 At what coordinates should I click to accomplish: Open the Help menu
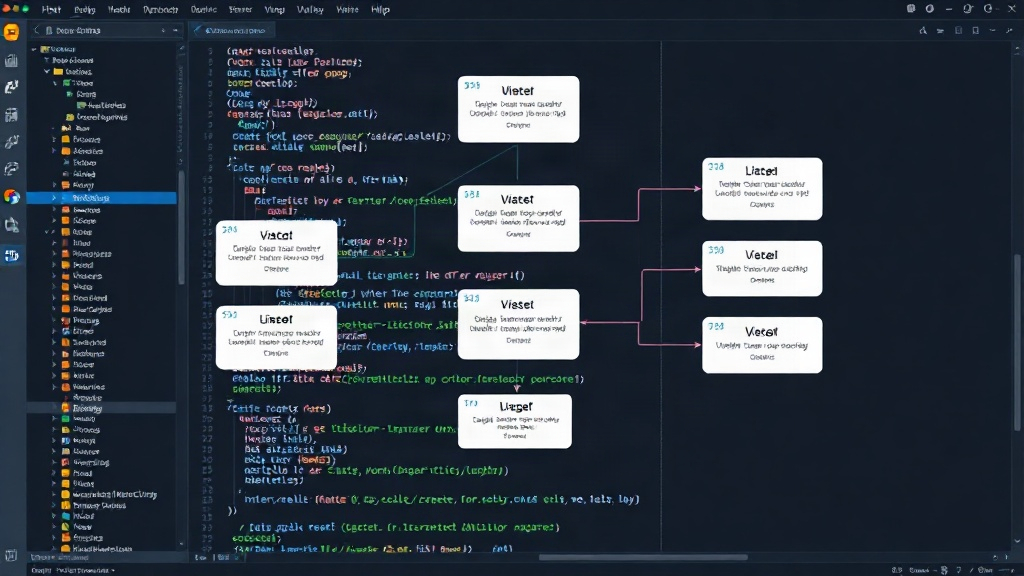(x=380, y=10)
